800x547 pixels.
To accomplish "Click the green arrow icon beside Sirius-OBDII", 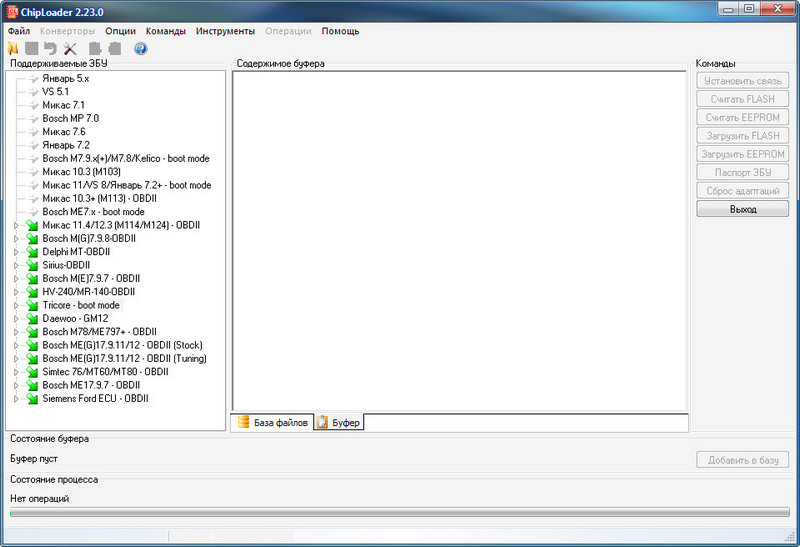I will (33, 265).
